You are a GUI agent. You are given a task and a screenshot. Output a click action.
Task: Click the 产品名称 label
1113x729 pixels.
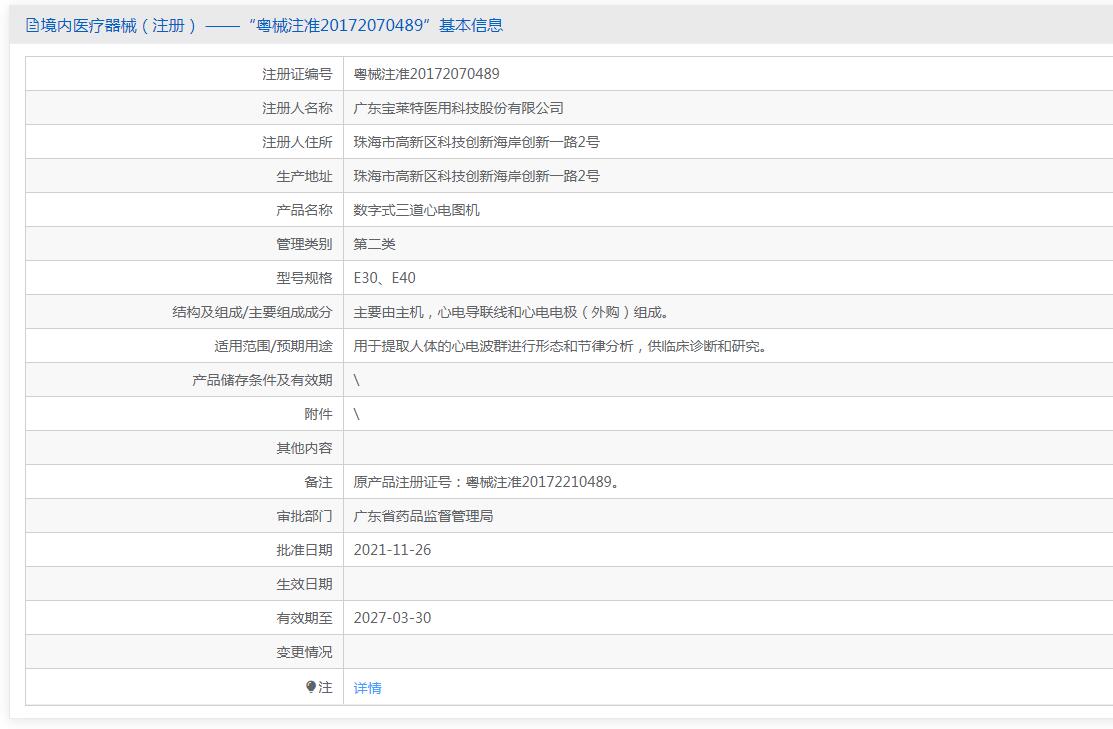click(x=304, y=210)
